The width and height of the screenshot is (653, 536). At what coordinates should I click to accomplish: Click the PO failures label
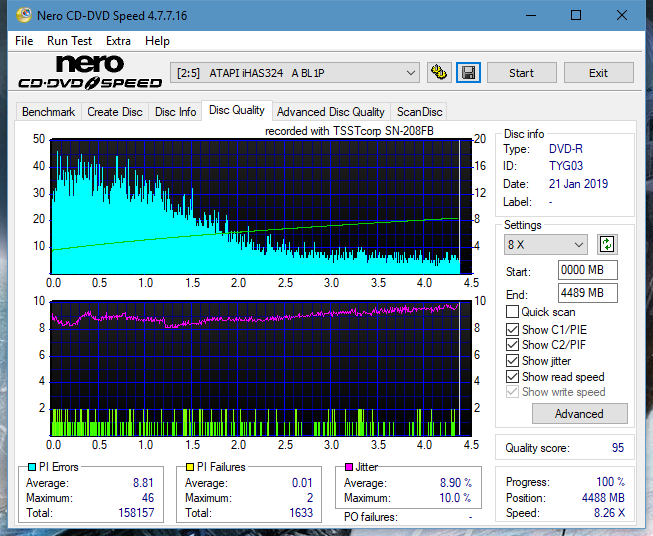tap(371, 517)
